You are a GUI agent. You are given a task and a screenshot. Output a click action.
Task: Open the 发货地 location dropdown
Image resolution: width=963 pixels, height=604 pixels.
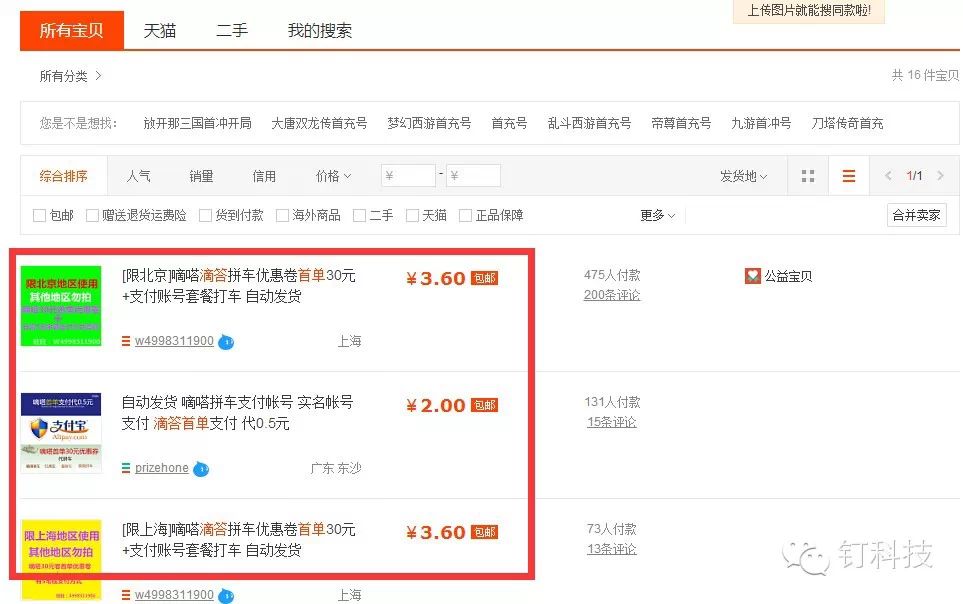click(x=743, y=176)
